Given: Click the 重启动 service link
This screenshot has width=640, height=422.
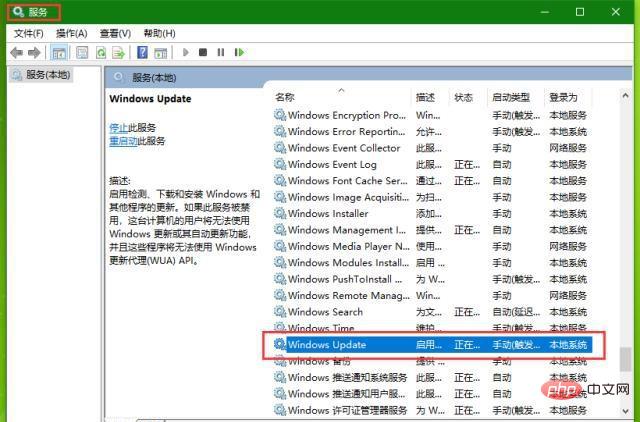Looking at the screenshot, I should pyautogui.click(x=123, y=141).
